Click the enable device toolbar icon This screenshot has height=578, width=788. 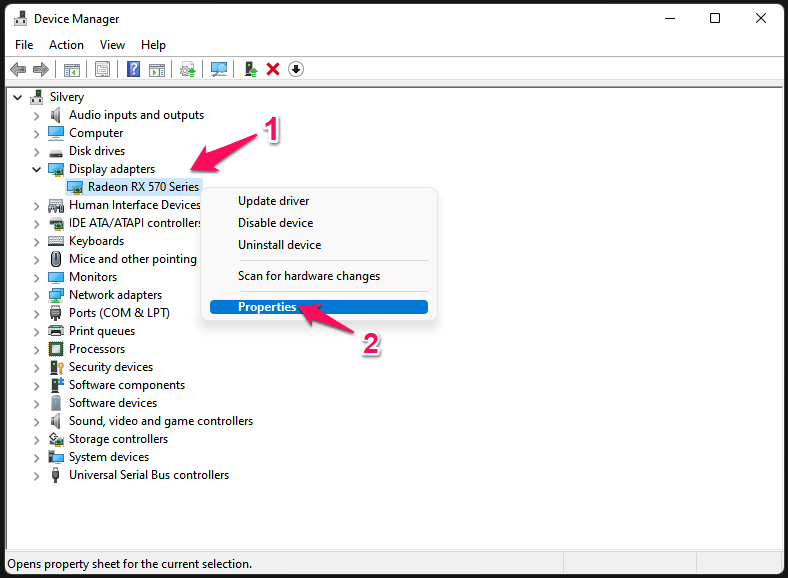point(250,69)
